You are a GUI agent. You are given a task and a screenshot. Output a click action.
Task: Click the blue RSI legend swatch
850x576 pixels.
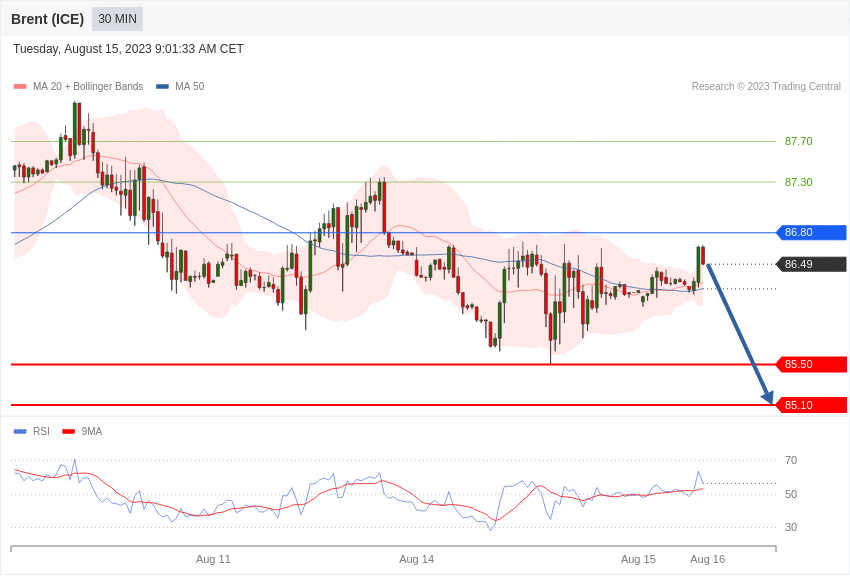click(20, 431)
